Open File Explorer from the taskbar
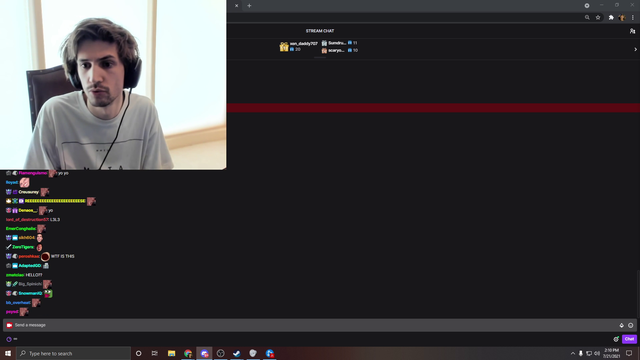The width and height of the screenshot is (640, 360). coord(171,353)
